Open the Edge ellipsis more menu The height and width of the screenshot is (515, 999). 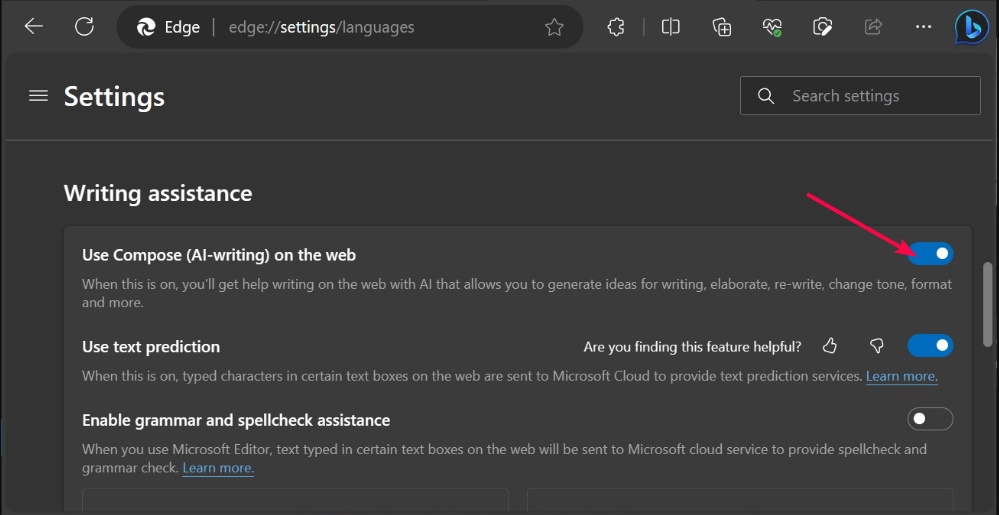click(923, 27)
